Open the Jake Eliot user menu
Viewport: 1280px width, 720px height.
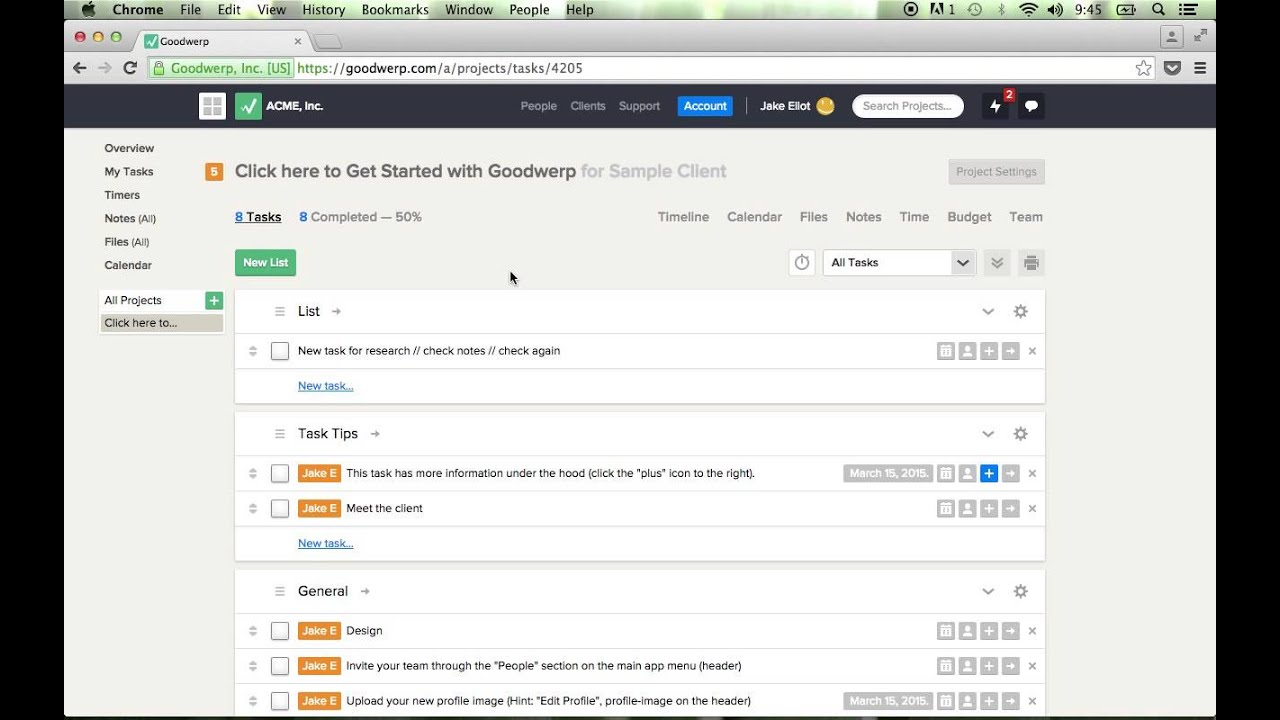click(796, 106)
